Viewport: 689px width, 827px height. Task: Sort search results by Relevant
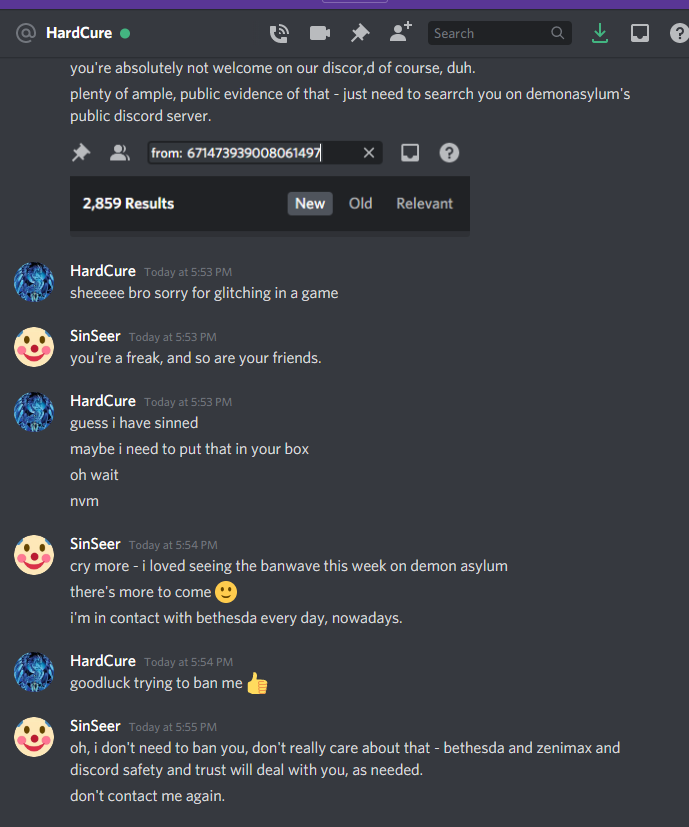coord(424,204)
